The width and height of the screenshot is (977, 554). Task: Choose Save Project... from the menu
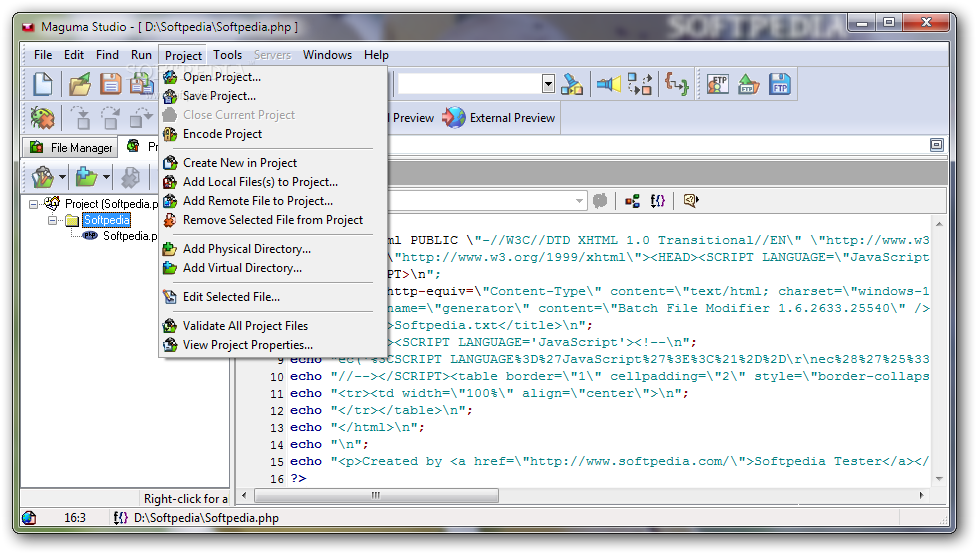pyautogui.click(x=273, y=96)
